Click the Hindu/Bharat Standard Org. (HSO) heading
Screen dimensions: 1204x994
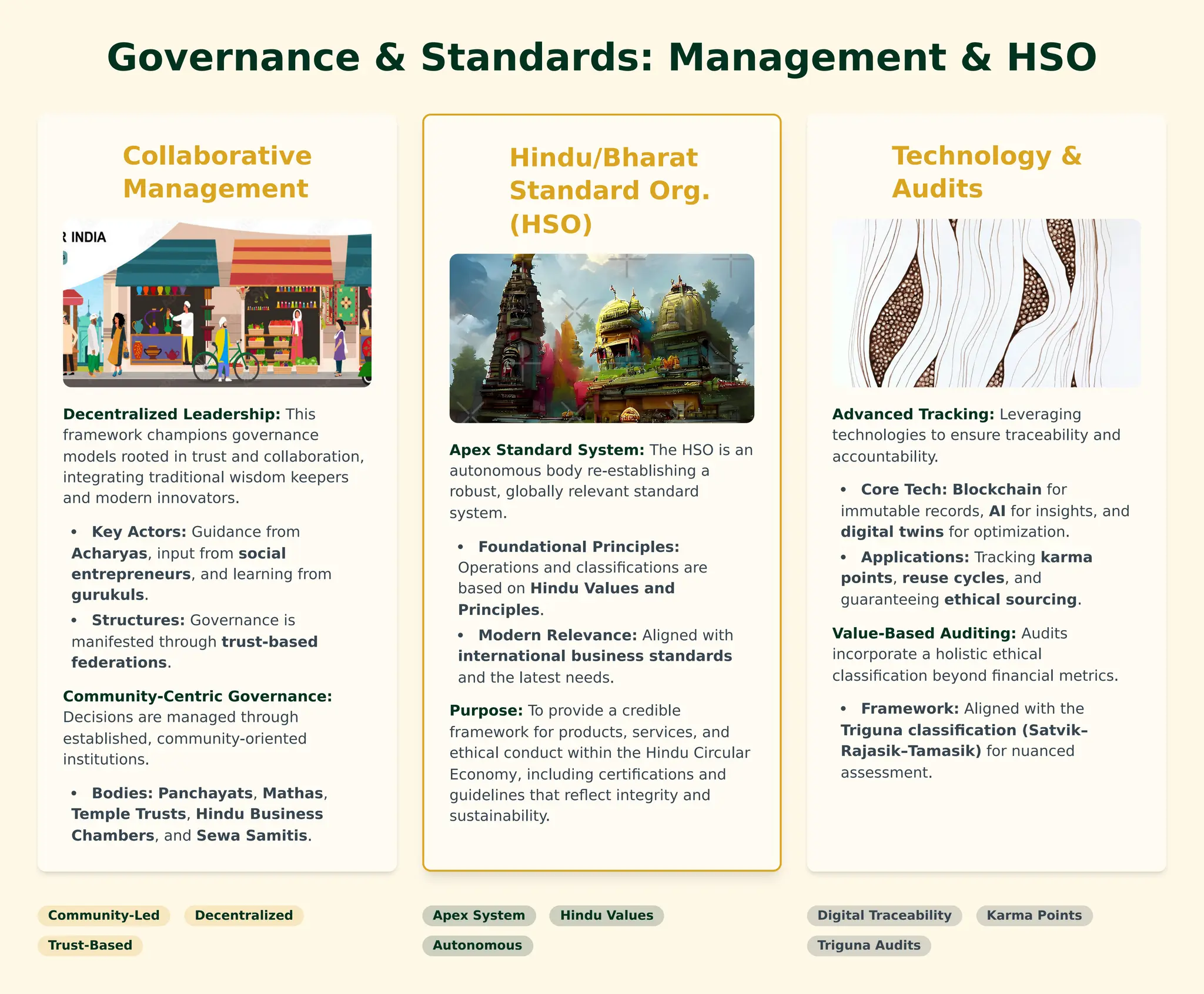tap(610, 190)
